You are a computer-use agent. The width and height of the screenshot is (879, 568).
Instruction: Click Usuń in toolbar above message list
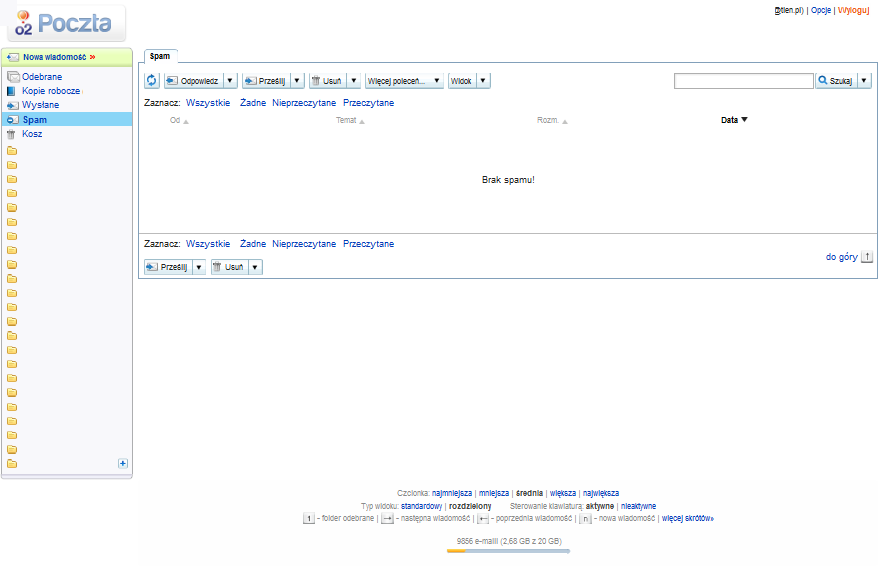(x=327, y=81)
